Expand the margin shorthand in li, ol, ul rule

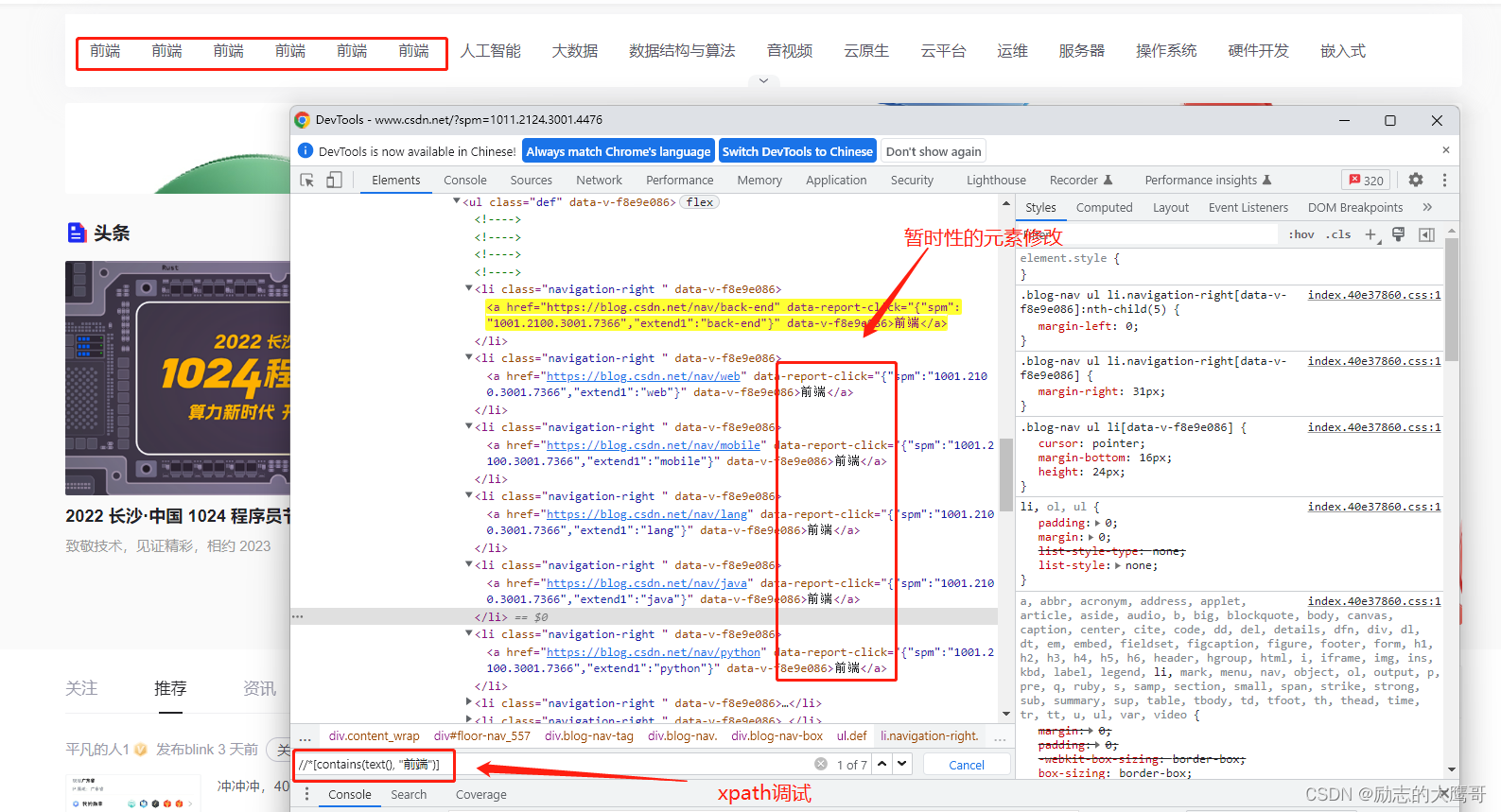tap(1091, 537)
